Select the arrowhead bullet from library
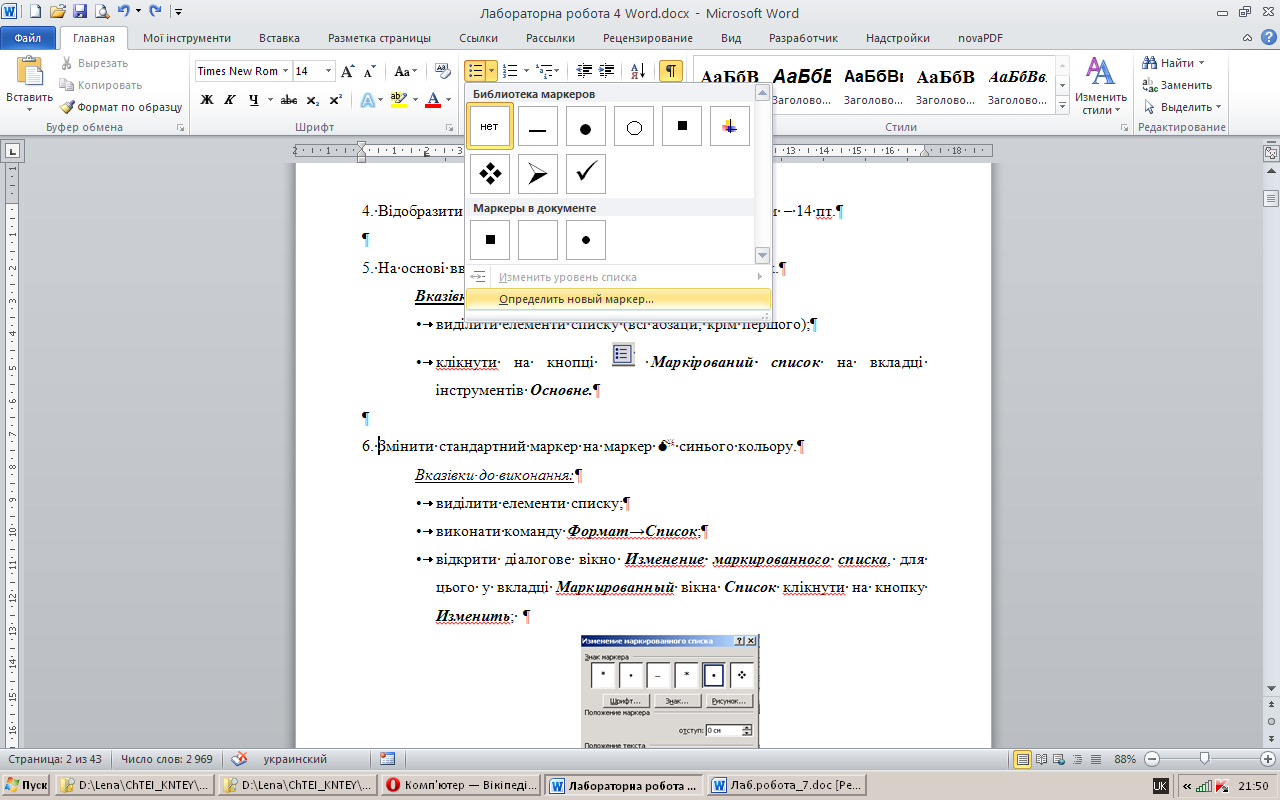Screen dimensions: 1280x800 click(538, 174)
